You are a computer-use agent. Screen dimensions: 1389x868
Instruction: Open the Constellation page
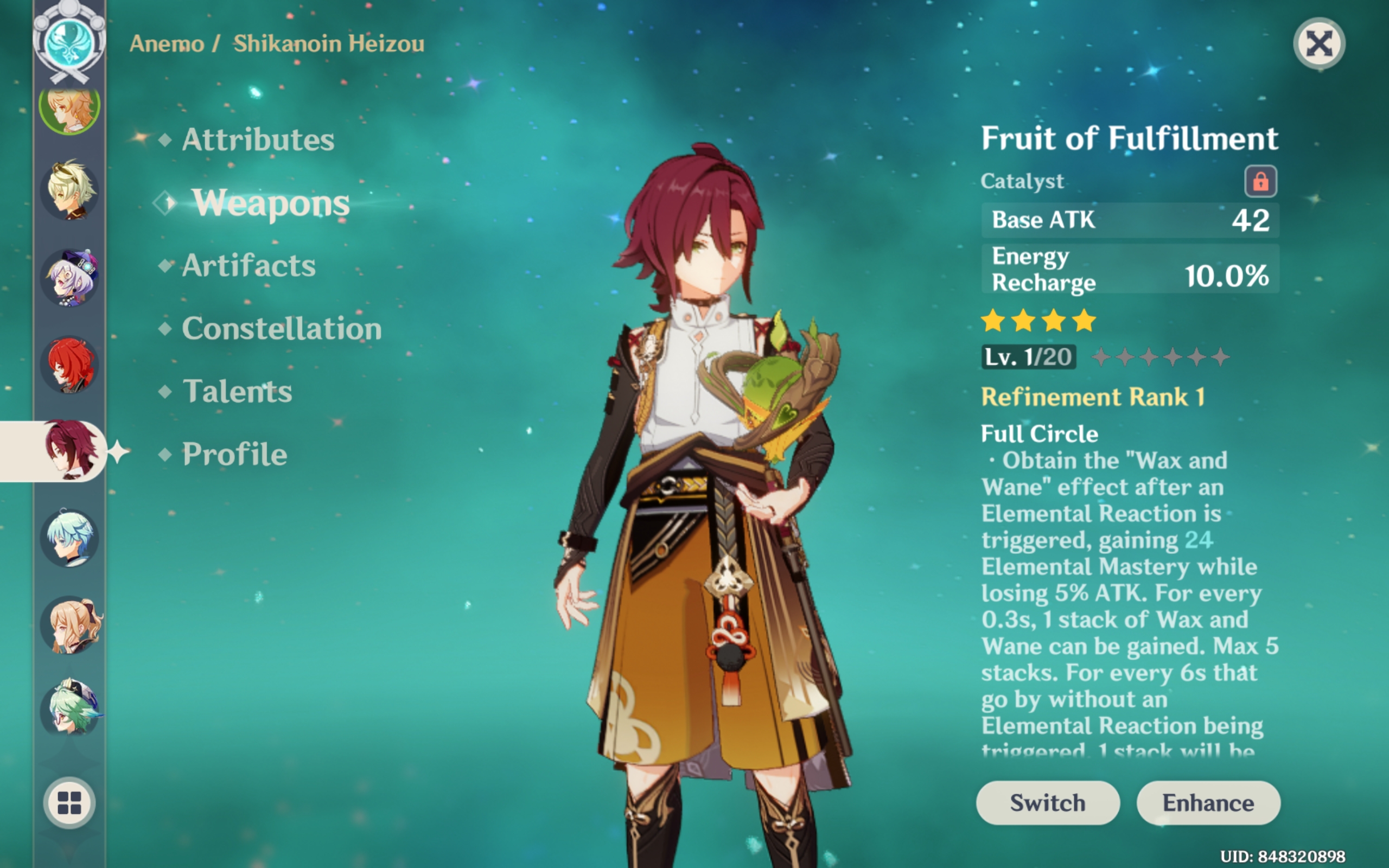coord(281,328)
